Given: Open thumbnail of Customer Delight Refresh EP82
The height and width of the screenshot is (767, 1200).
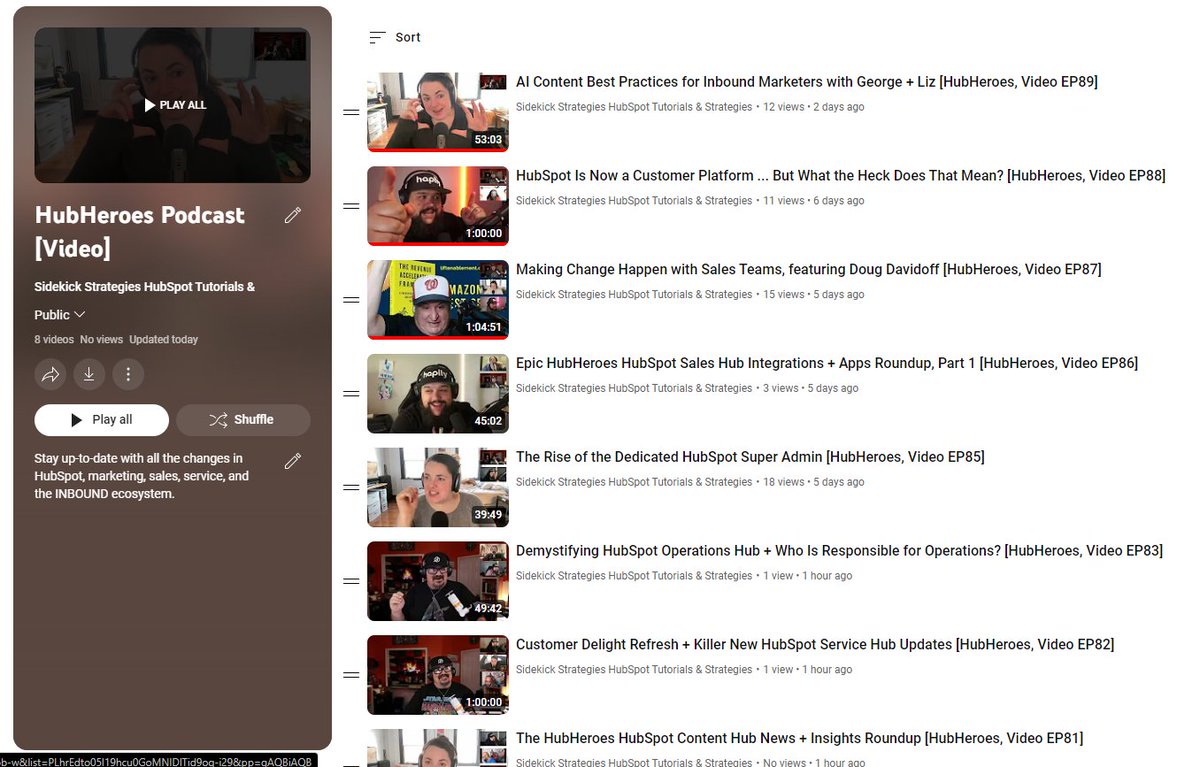Looking at the screenshot, I should (x=437, y=675).
